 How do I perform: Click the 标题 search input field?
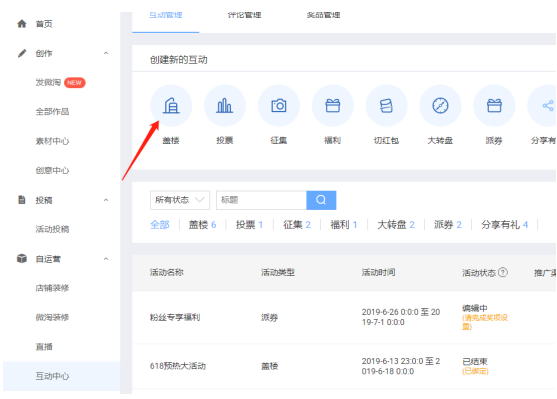pos(261,200)
